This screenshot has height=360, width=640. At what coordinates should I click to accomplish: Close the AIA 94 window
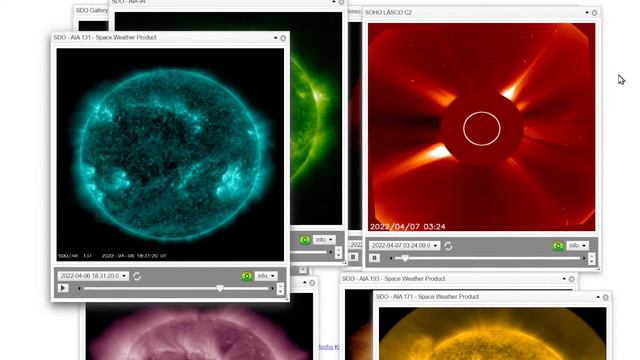(341, 2)
